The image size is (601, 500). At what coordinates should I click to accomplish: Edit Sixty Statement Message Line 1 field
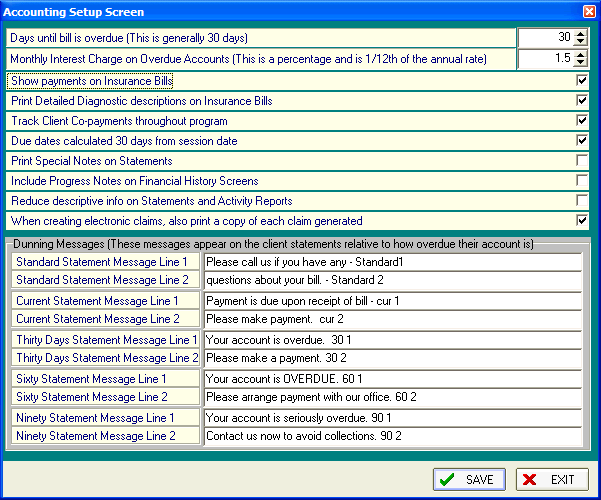tap(392, 379)
